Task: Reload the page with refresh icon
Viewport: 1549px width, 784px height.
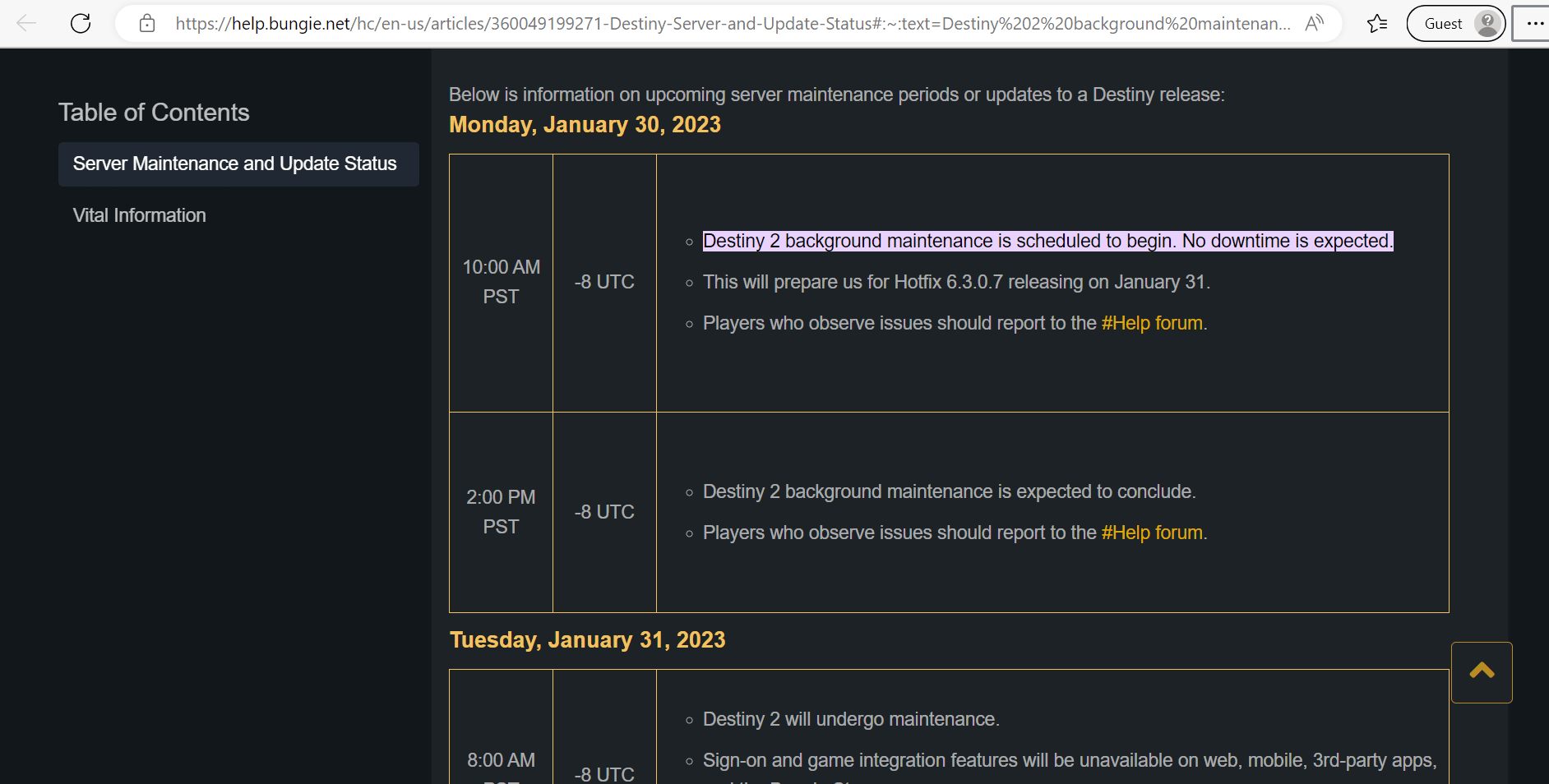Action: (81, 23)
